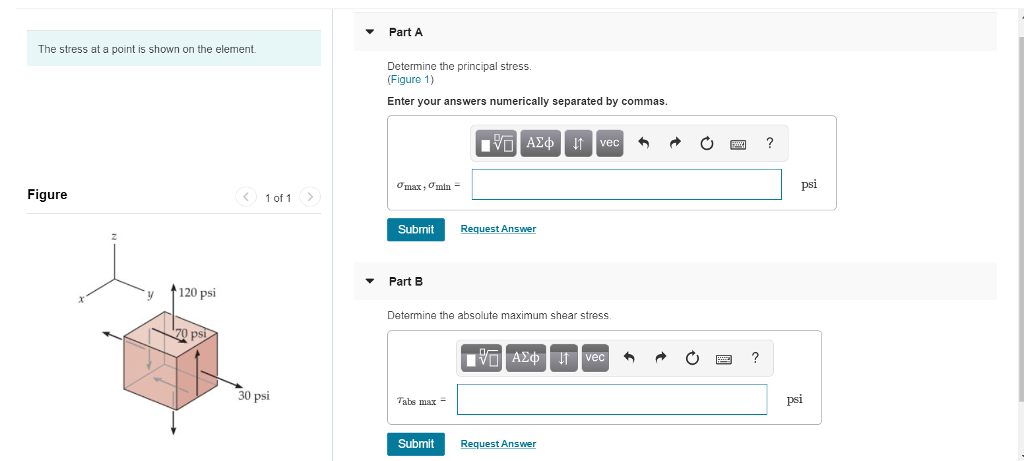This screenshot has height=461, width=1024.
Task: Request Answer for Part A
Action: click(x=498, y=229)
